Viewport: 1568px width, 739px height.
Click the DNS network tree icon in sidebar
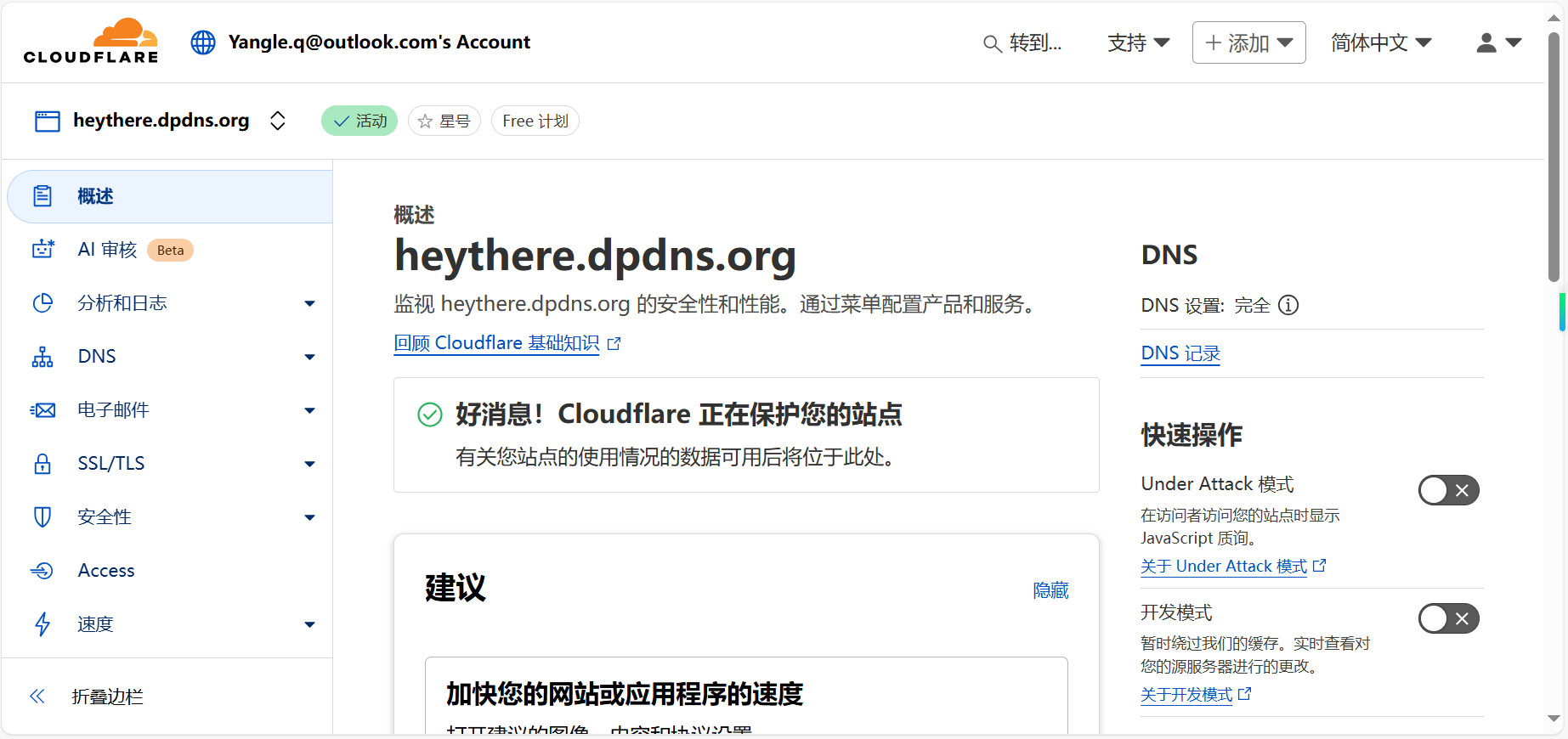tap(42, 357)
